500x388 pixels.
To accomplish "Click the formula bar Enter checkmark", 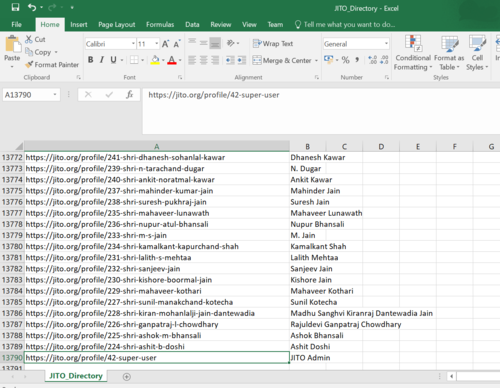I will (109, 95).
